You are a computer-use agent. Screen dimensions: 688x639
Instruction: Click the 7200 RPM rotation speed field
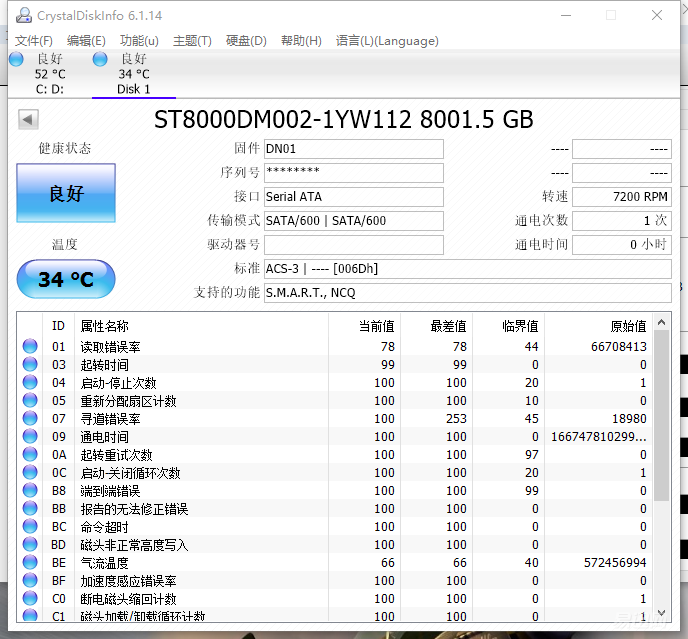tap(622, 197)
